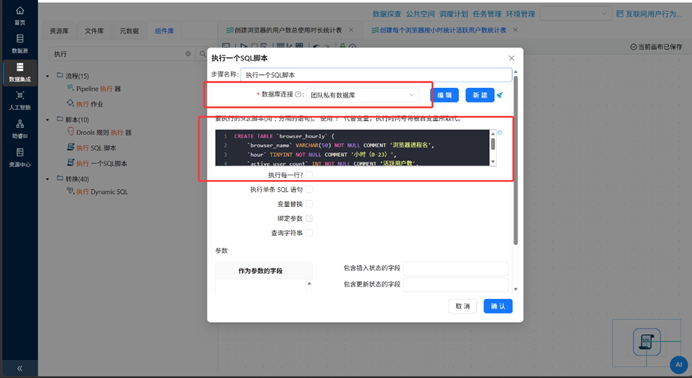Select 执行 Dynamic SQL component
This screenshot has height=378, width=692.
coord(97,192)
